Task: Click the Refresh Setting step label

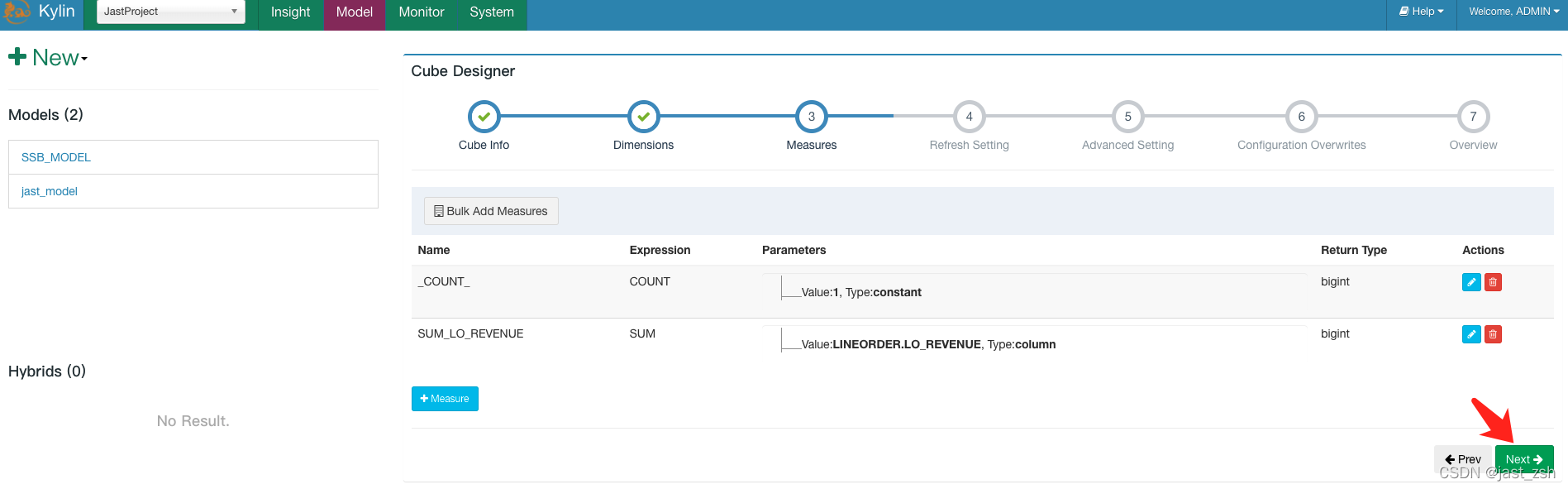Action: tap(970, 145)
